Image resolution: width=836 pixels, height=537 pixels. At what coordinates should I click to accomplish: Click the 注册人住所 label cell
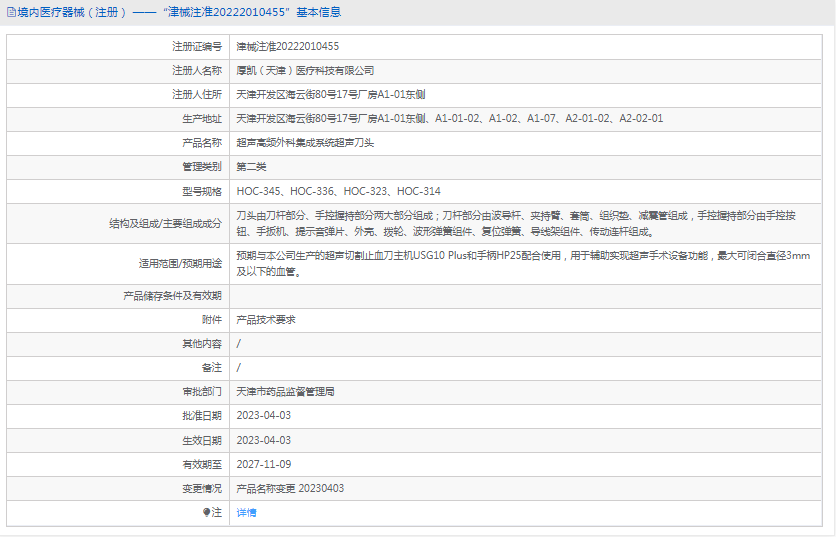(x=118, y=95)
